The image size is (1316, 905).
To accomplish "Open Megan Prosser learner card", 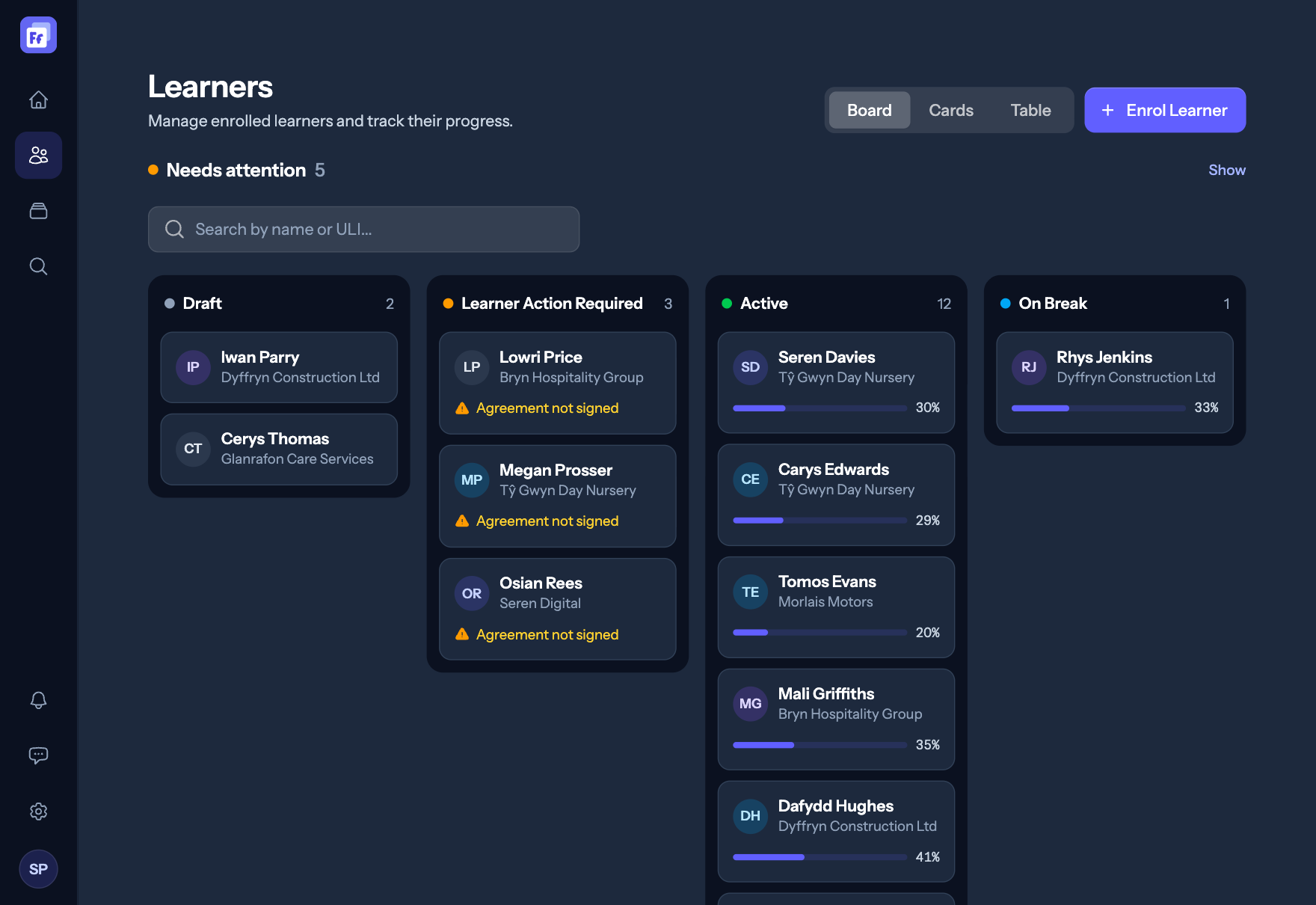I will tap(558, 496).
